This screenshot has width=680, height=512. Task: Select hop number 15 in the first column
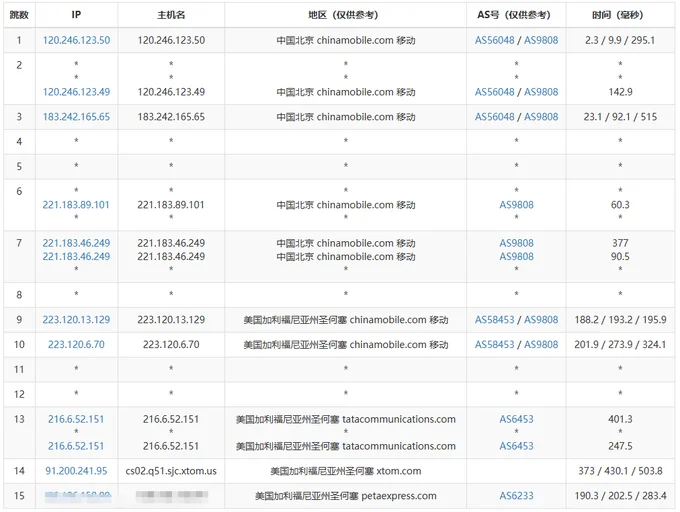coord(19,496)
